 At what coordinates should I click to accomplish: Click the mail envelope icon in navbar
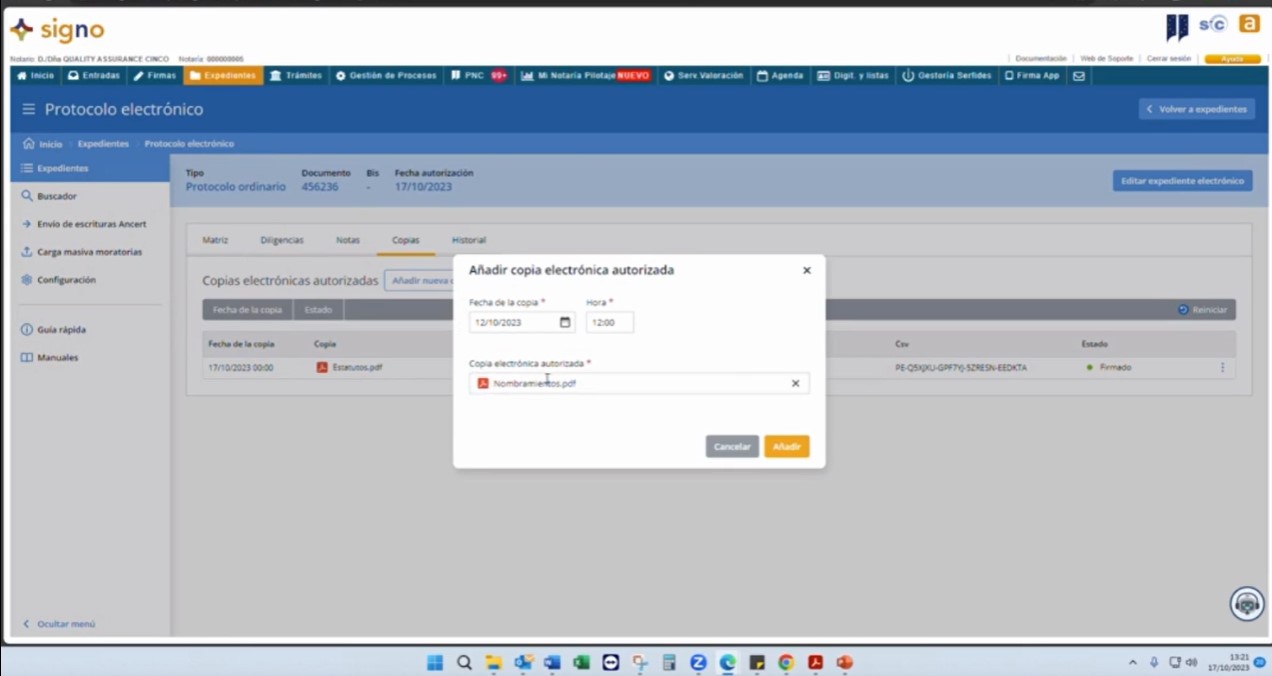1078,75
